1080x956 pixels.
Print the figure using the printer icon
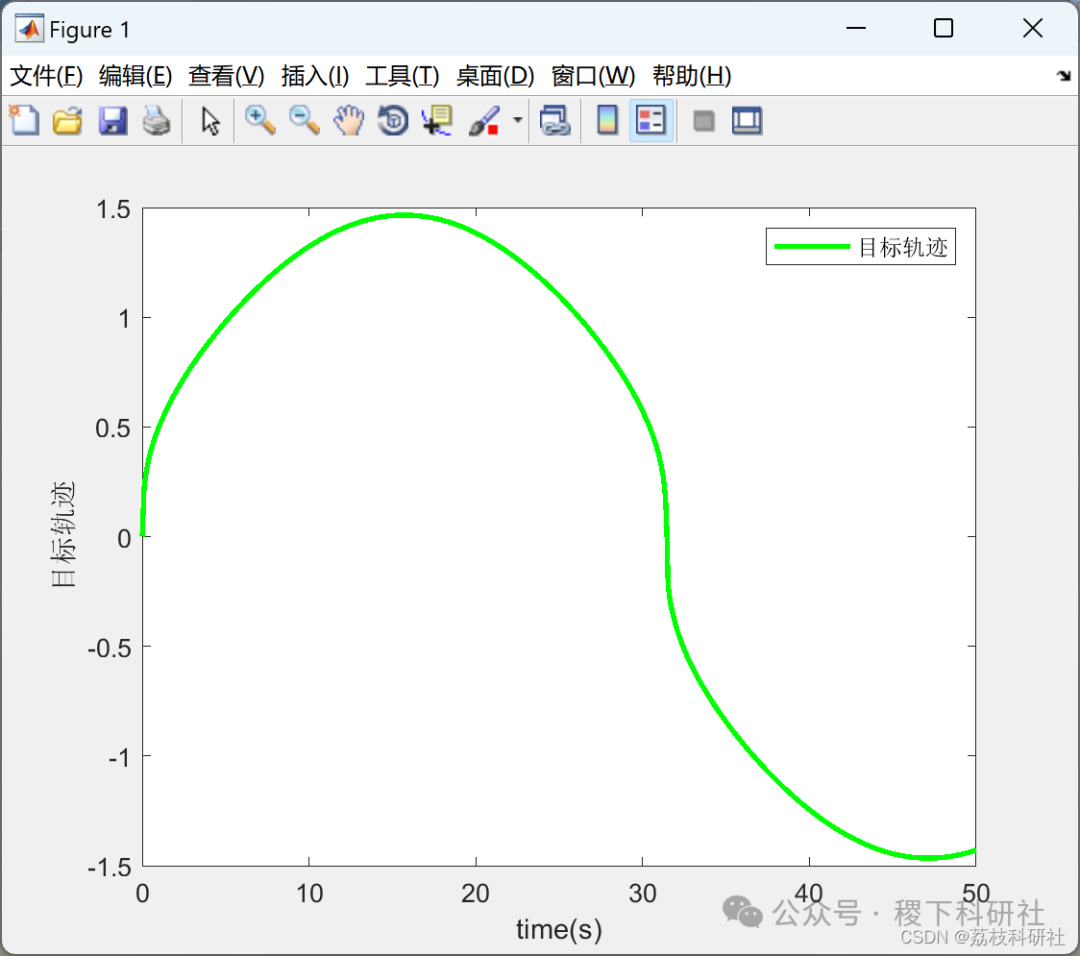156,121
